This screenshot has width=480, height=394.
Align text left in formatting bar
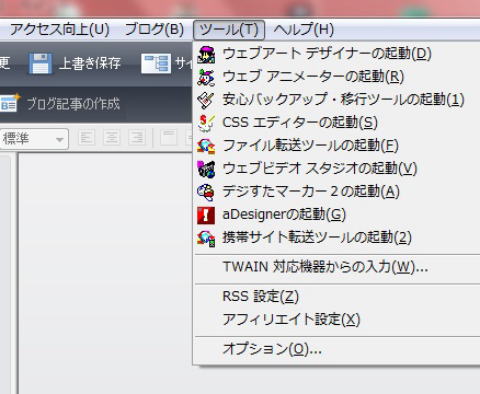(87, 137)
